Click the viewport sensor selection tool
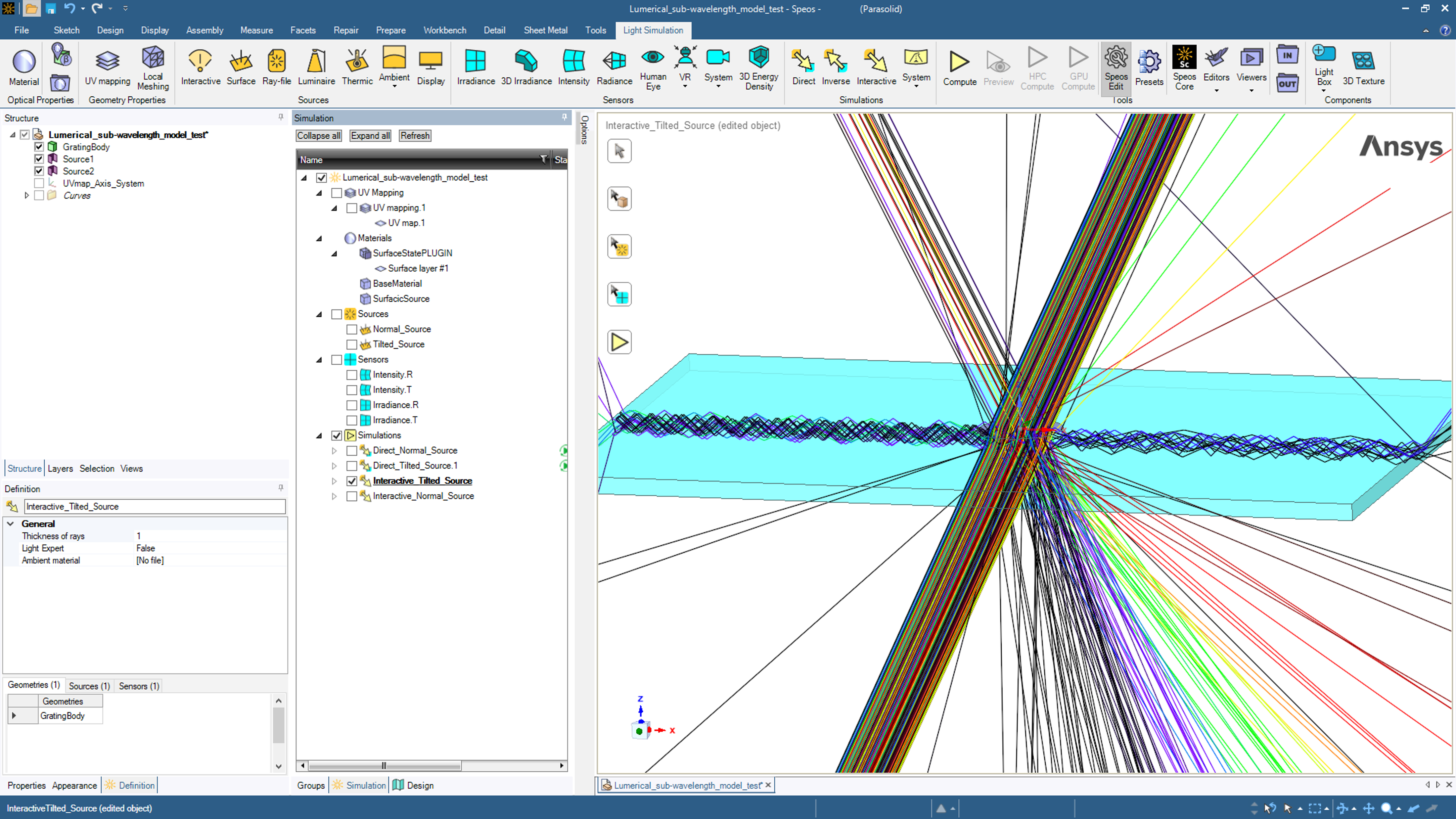Image resolution: width=1456 pixels, height=819 pixels. coord(619,295)
